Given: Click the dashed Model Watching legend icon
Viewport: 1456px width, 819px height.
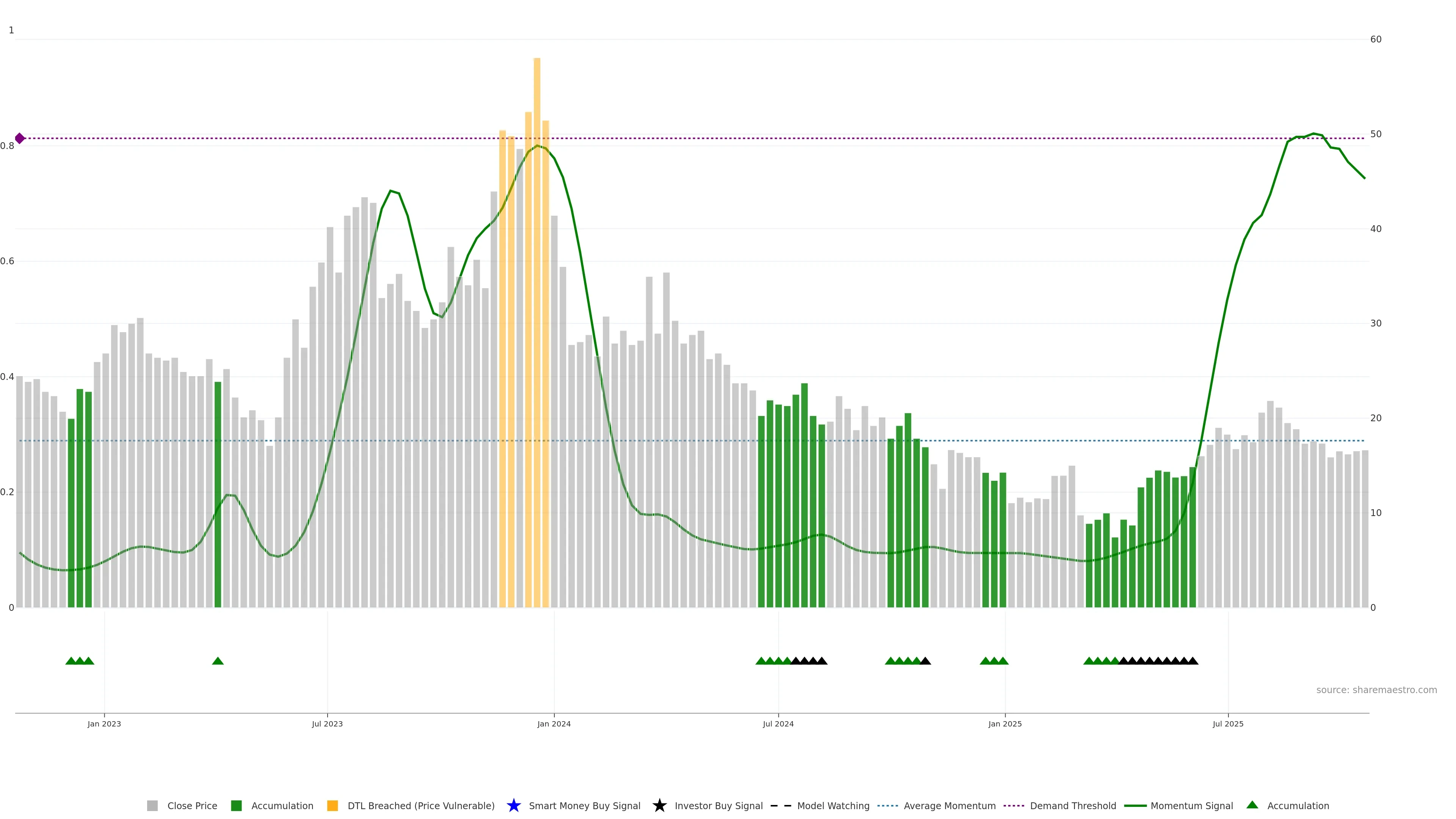Looking at the screenshot, I should coord(781,805).
